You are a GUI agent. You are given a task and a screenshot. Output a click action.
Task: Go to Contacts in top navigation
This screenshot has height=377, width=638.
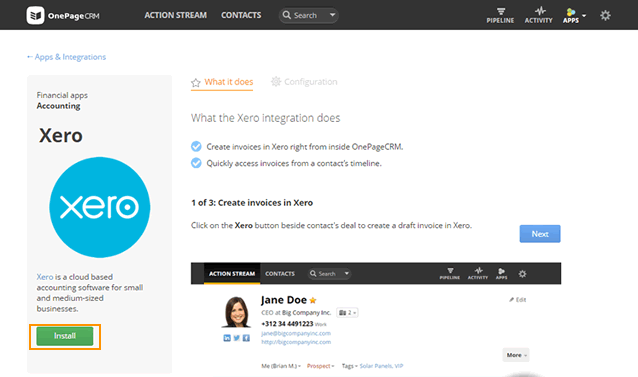pos(241,15)
